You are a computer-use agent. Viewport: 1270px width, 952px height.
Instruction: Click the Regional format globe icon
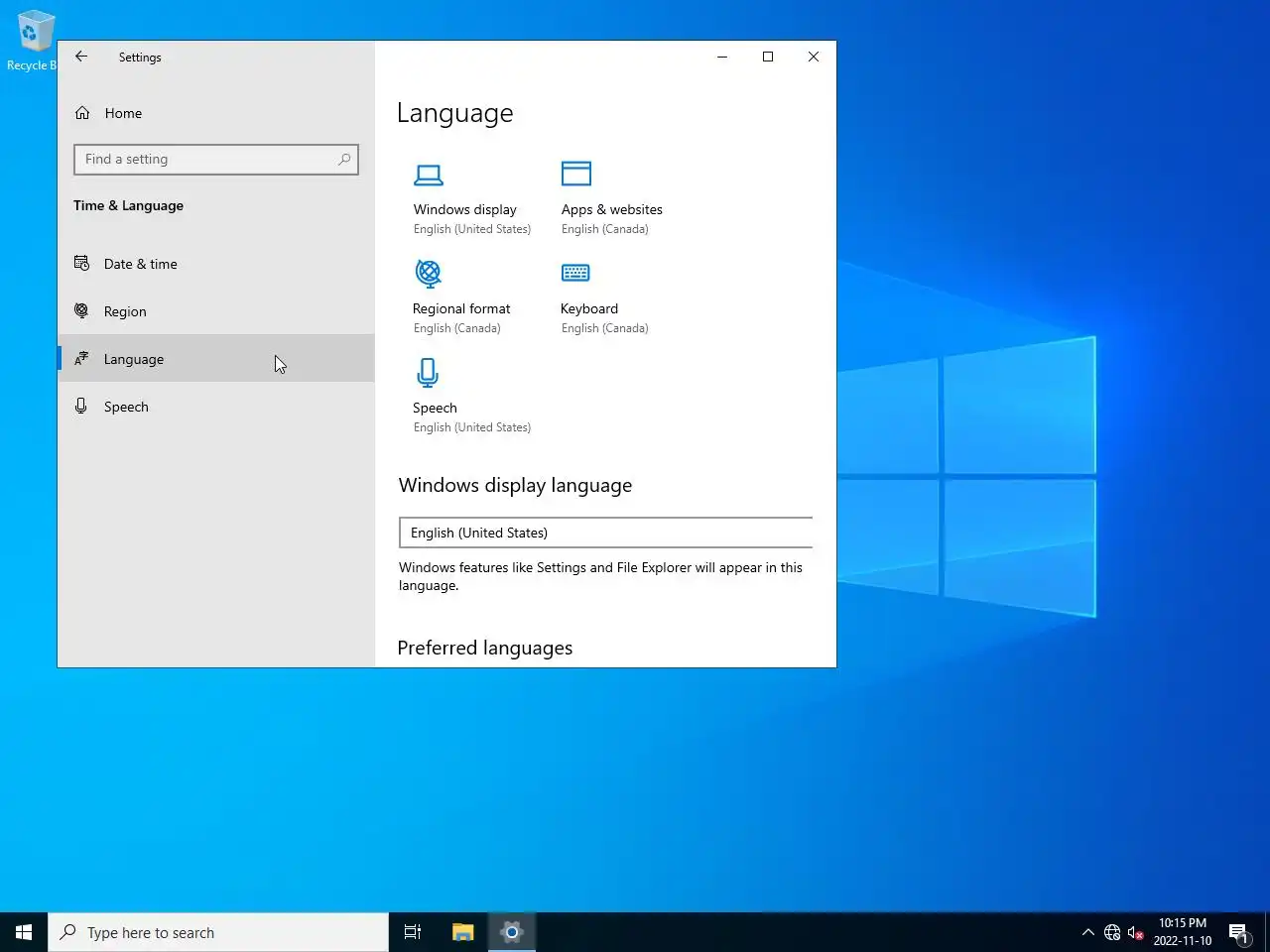(429, 273)
